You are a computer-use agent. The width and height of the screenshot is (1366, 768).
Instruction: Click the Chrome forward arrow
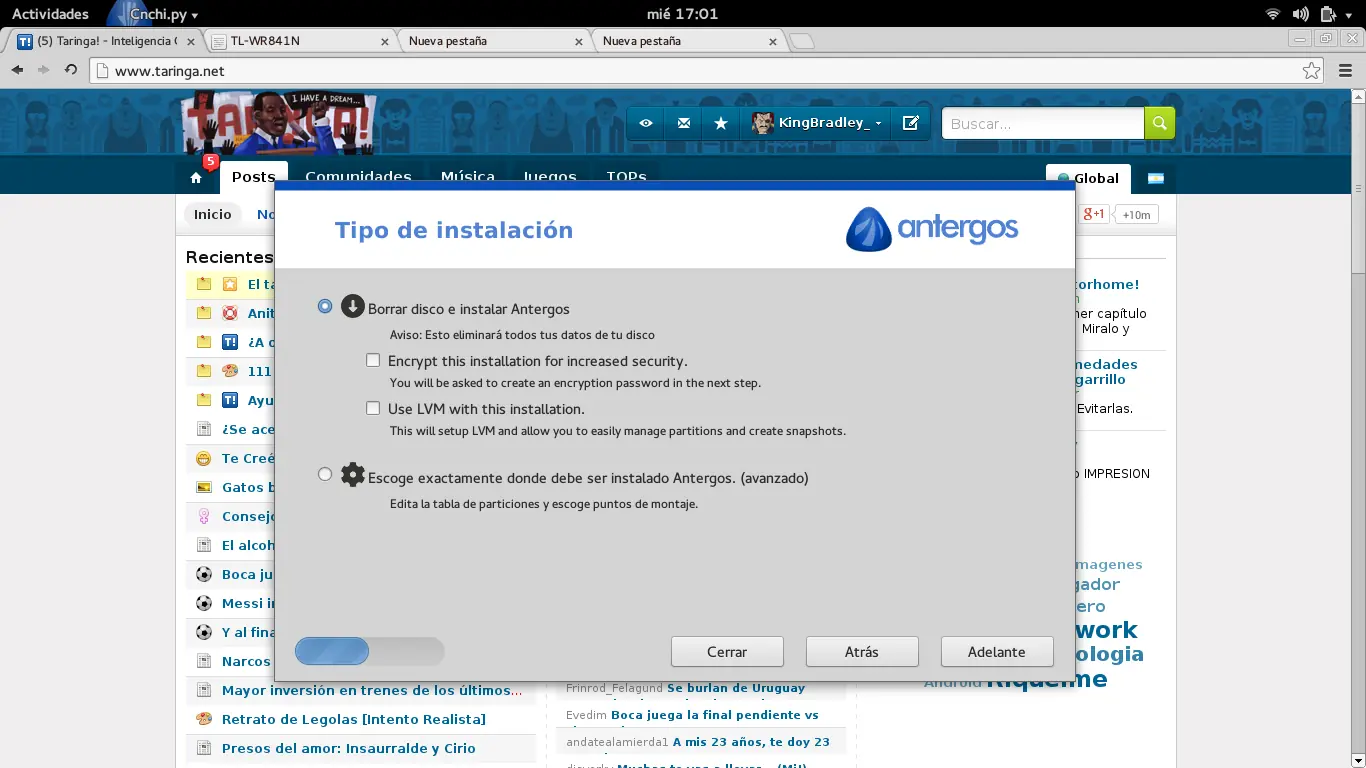pyautogui.click(x=43, y=70)
